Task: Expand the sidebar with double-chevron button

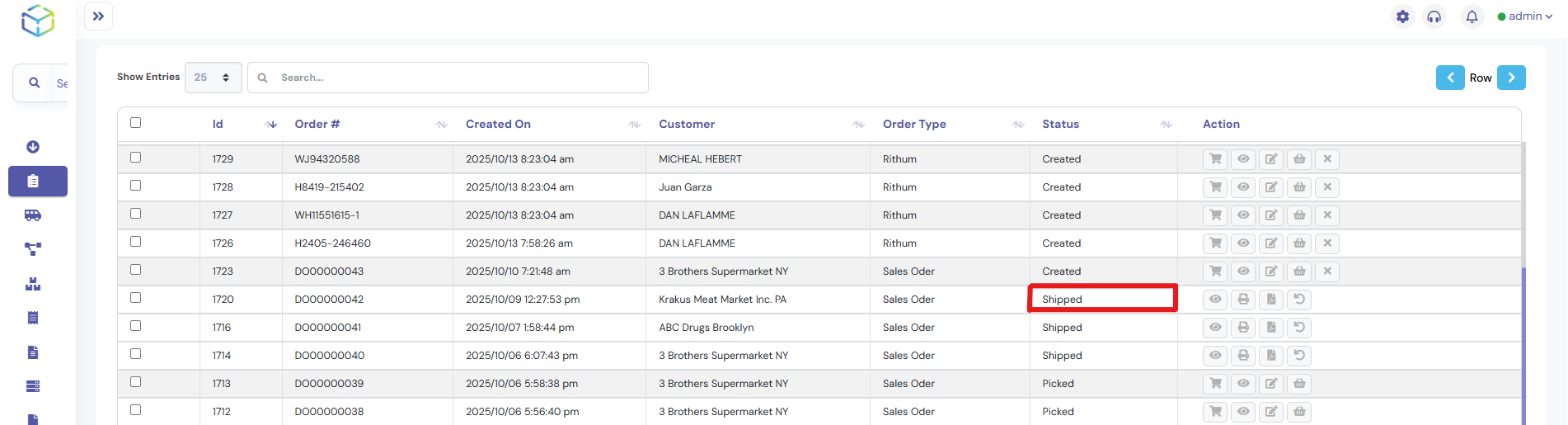Action: [x=98, y=17]
